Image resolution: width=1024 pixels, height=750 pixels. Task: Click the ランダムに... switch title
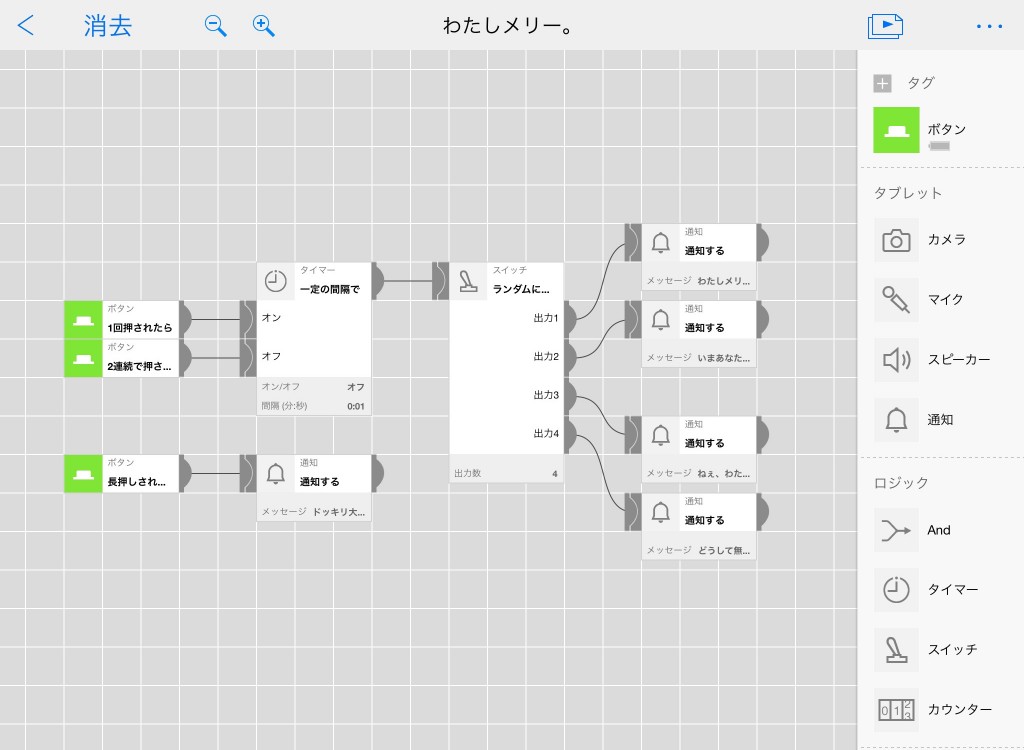click(521, 289)
